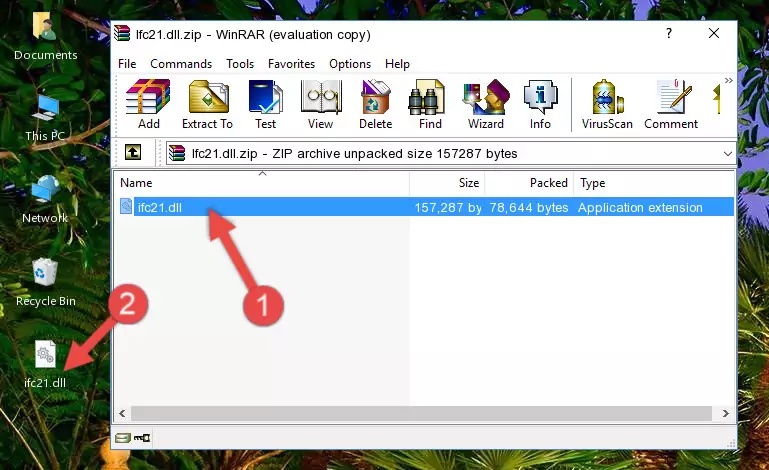
Task: Click the Extract To toolbar icon
Action: pos(207,104)
